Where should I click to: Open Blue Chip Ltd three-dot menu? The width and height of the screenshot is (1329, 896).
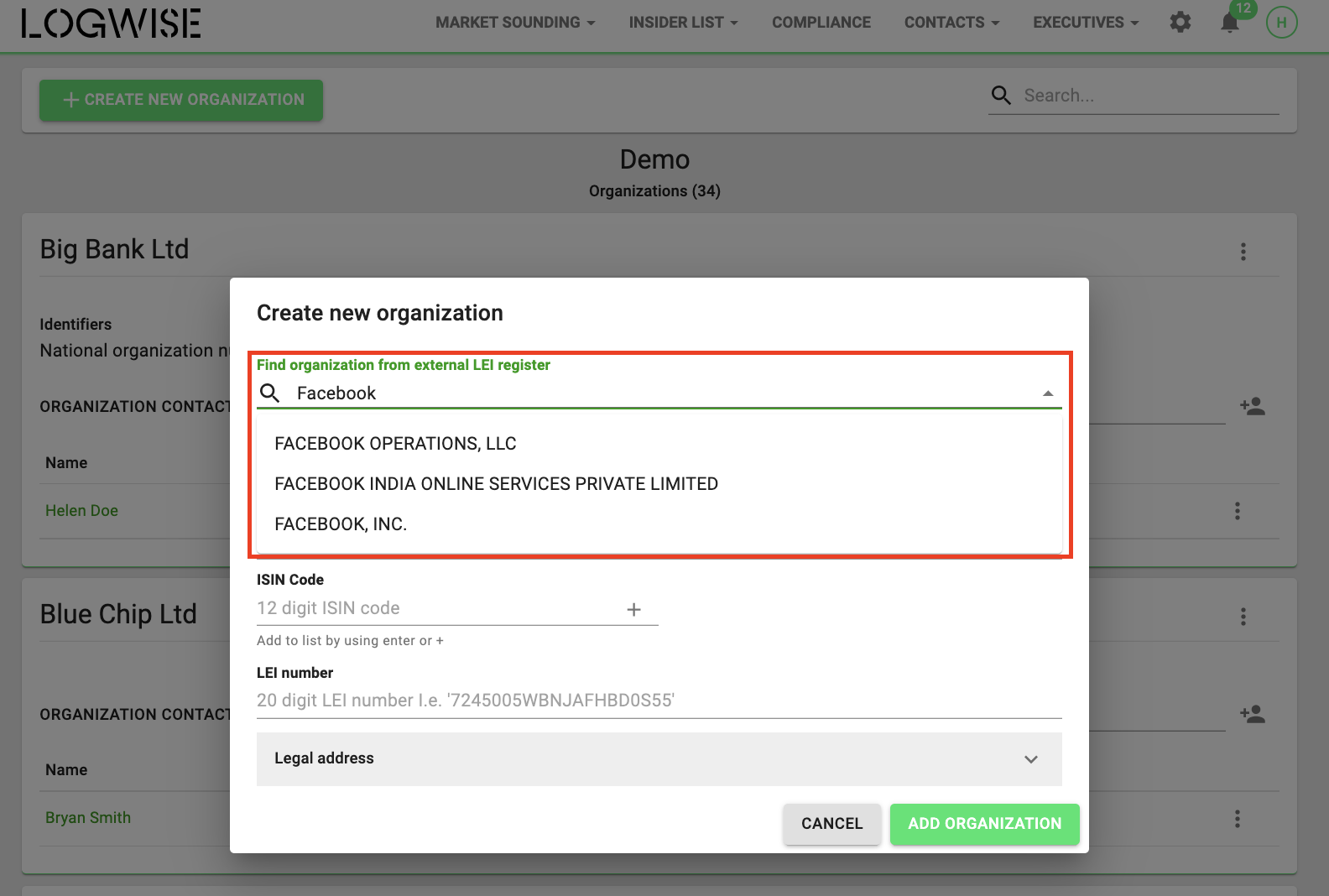click(x=1243, y=617)
